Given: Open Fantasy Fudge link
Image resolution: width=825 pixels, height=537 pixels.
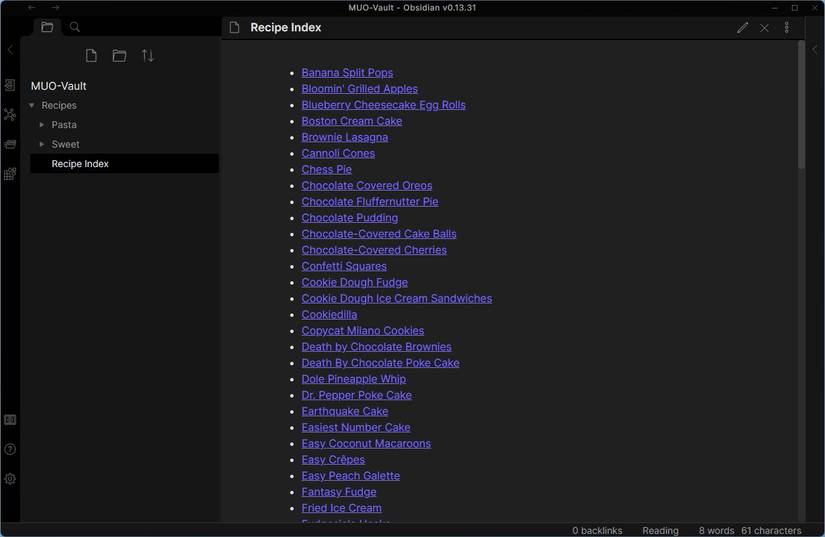Looking at the screenshot, I should click(x=339, y=492).
